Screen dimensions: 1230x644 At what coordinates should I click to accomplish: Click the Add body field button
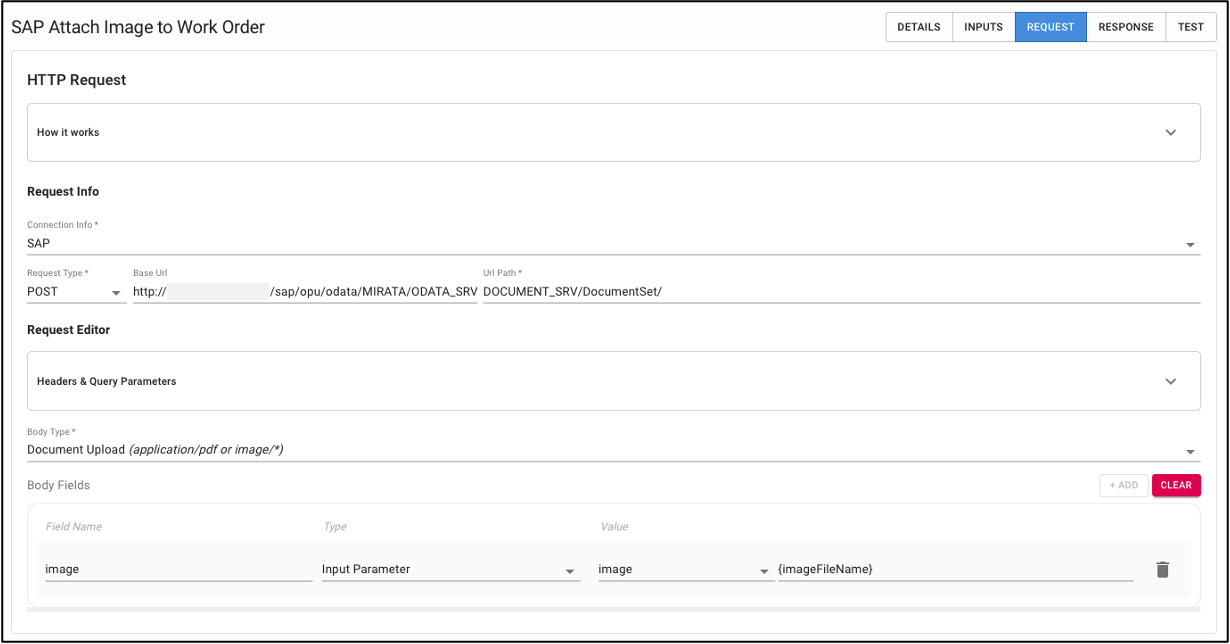(1124, 485)
